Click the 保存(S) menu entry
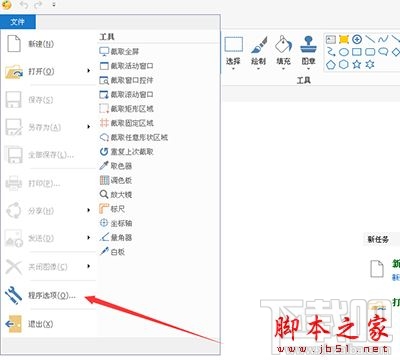The height and width of the screenshot is (360, 400). [41, 100]
